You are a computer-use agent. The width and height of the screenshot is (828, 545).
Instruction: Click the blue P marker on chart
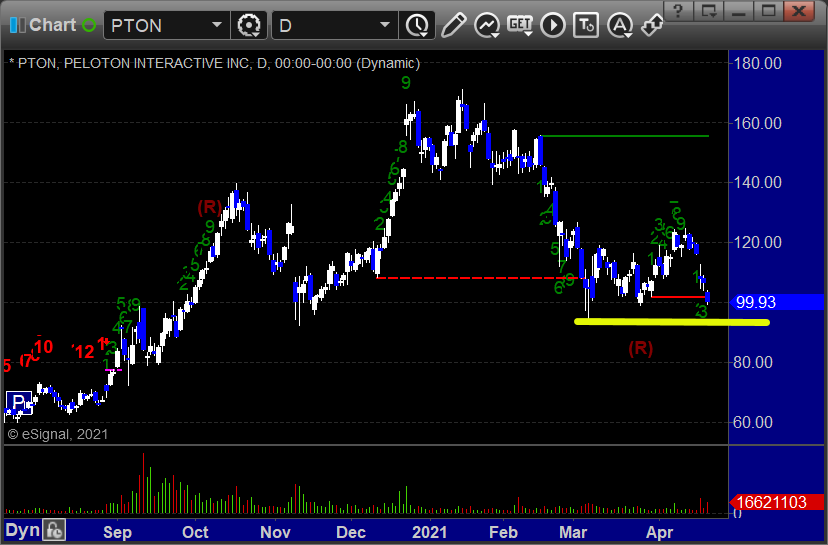coord(19,403)
